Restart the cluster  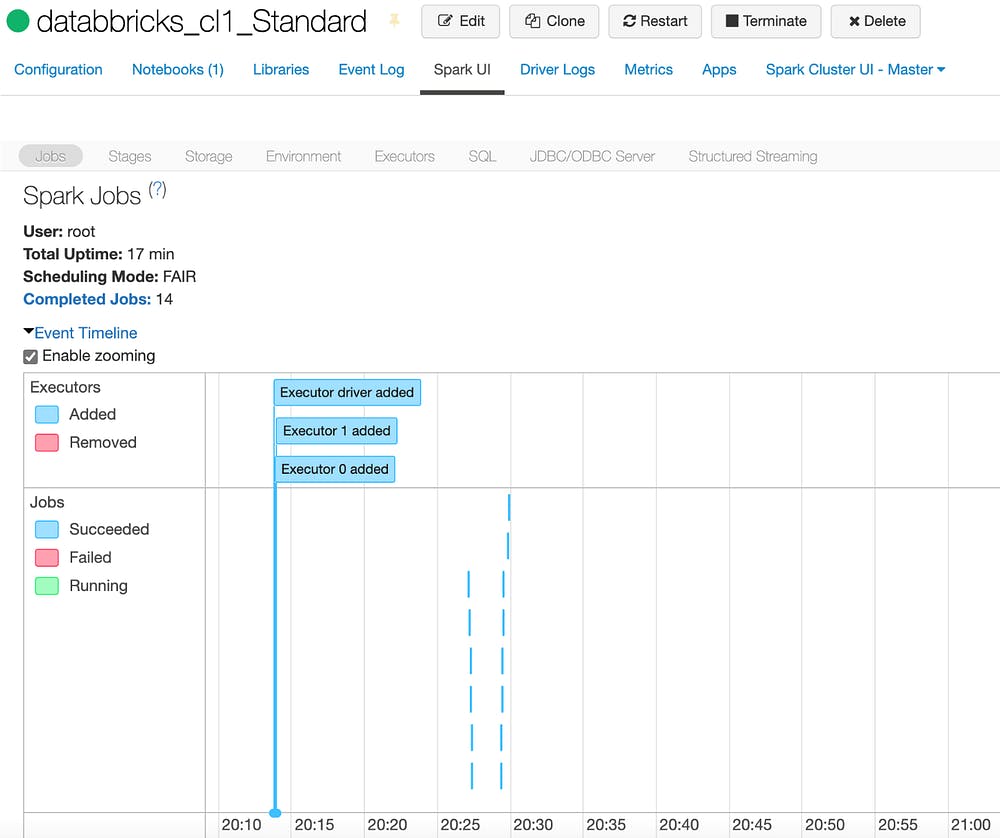(x=655, y=21)
